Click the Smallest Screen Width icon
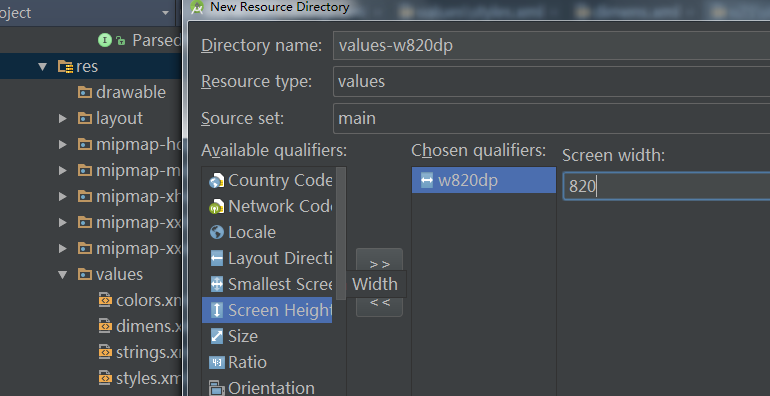The height and width of the screenshot is (396, 770). [217, 284]
